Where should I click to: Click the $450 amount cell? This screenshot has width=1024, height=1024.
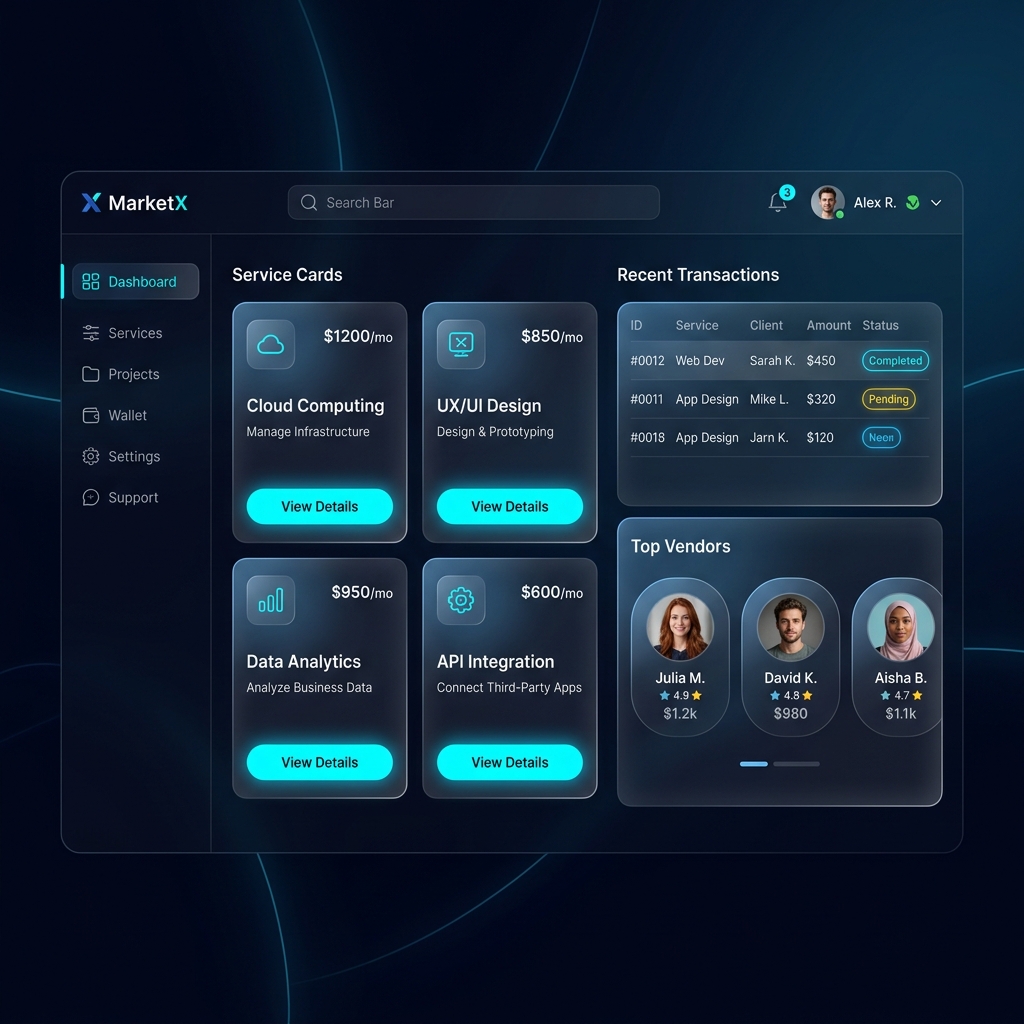(821, 360)
